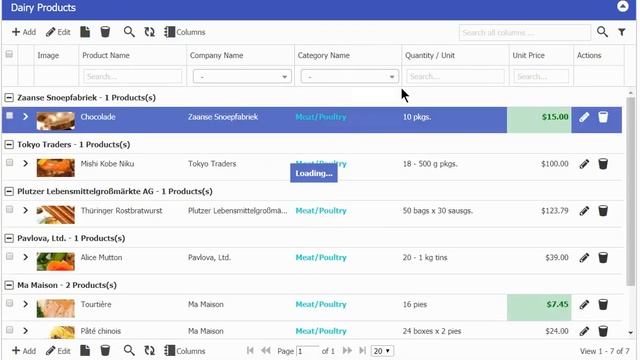
Task: Open the top toolbar Columns chooser
Action: tap(184, 32)
